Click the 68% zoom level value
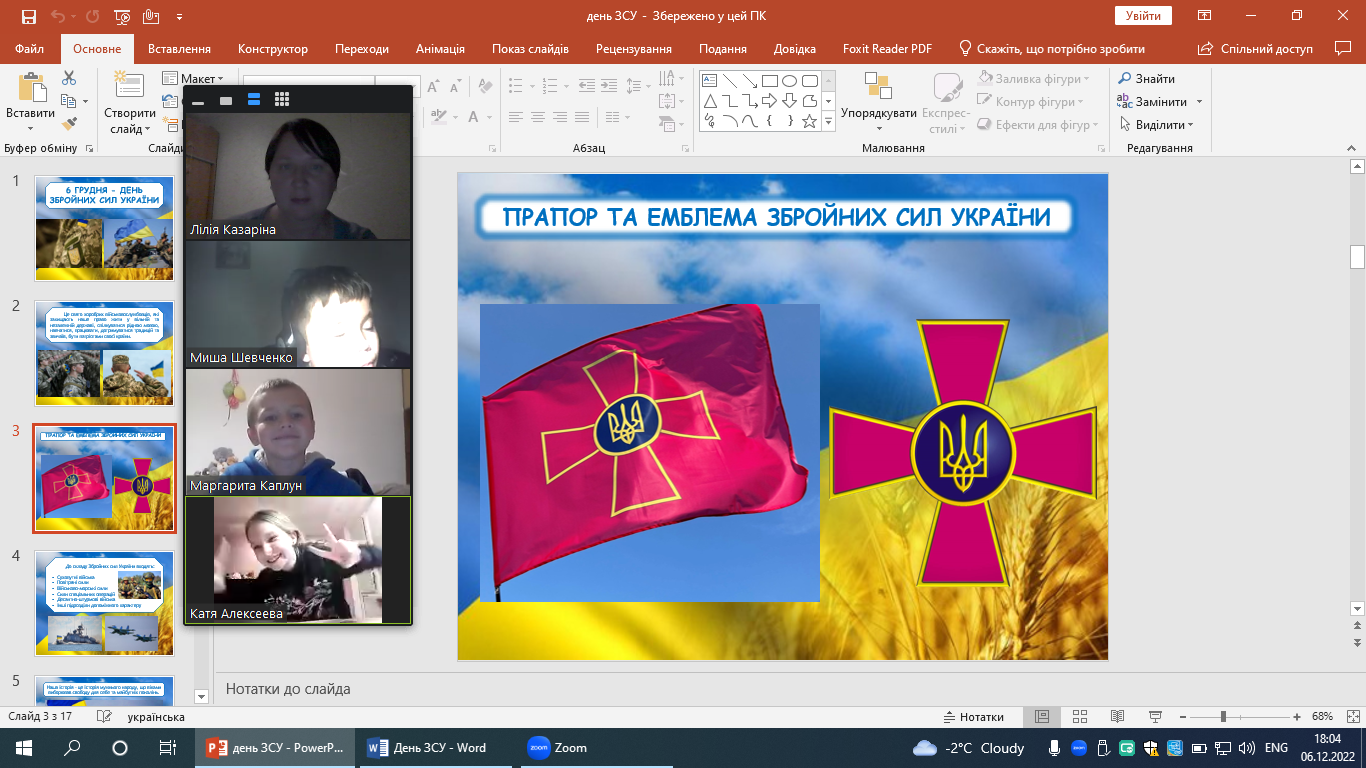The width and height of the screenshot is (1366, 768). [x=1322, y=717]
